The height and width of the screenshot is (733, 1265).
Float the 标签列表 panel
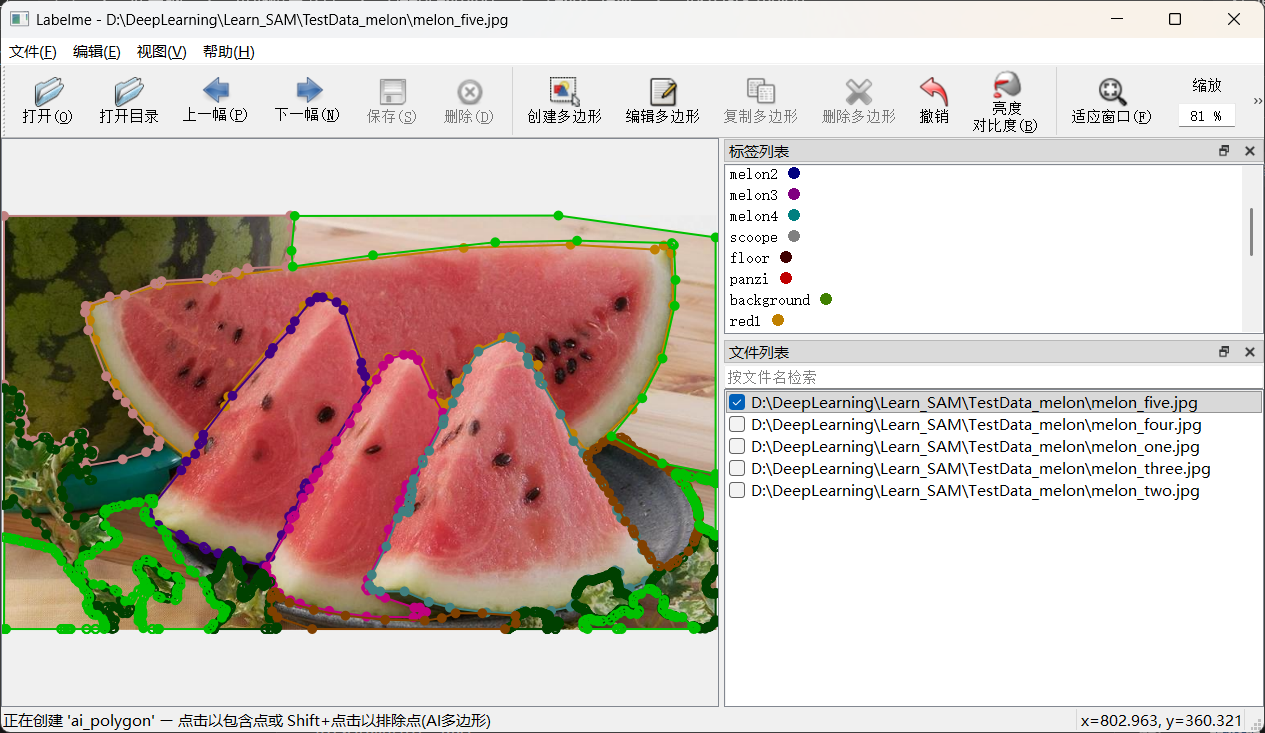[x=1224, y=151]
